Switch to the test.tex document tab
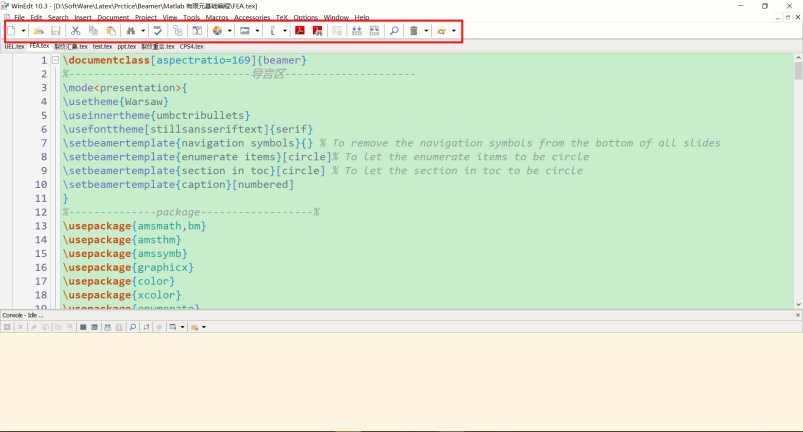Image resolution: width=803 pixels, height=432 pixels. [102, 47]
